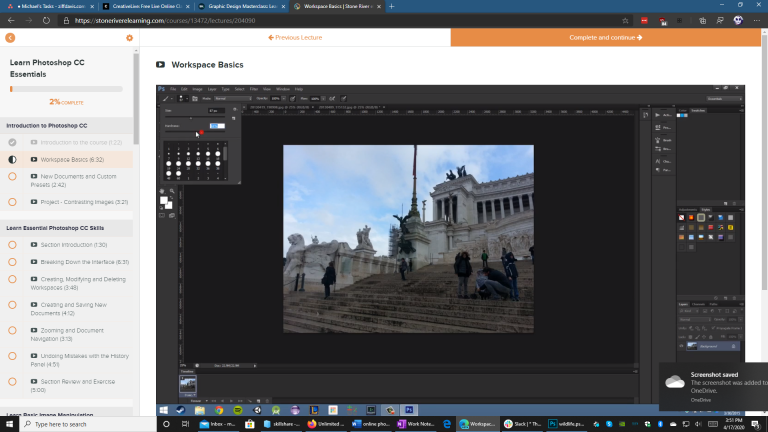Screen dimensions: 768x432
Task: Click the orange settings icon in sidebar header
Action: coord(129,38)
